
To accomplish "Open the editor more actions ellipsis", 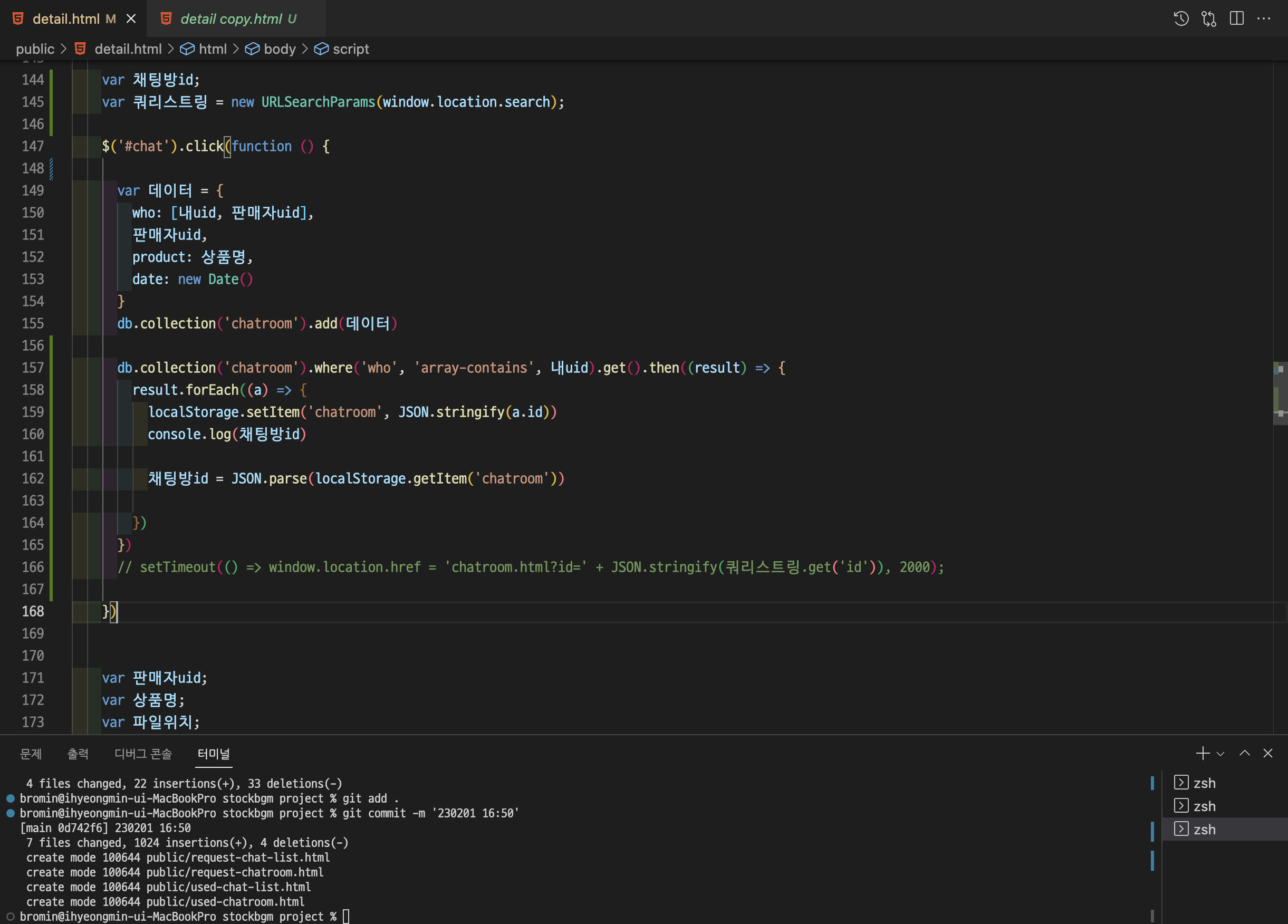I will pyautogui.click(x=1264, y=19).
